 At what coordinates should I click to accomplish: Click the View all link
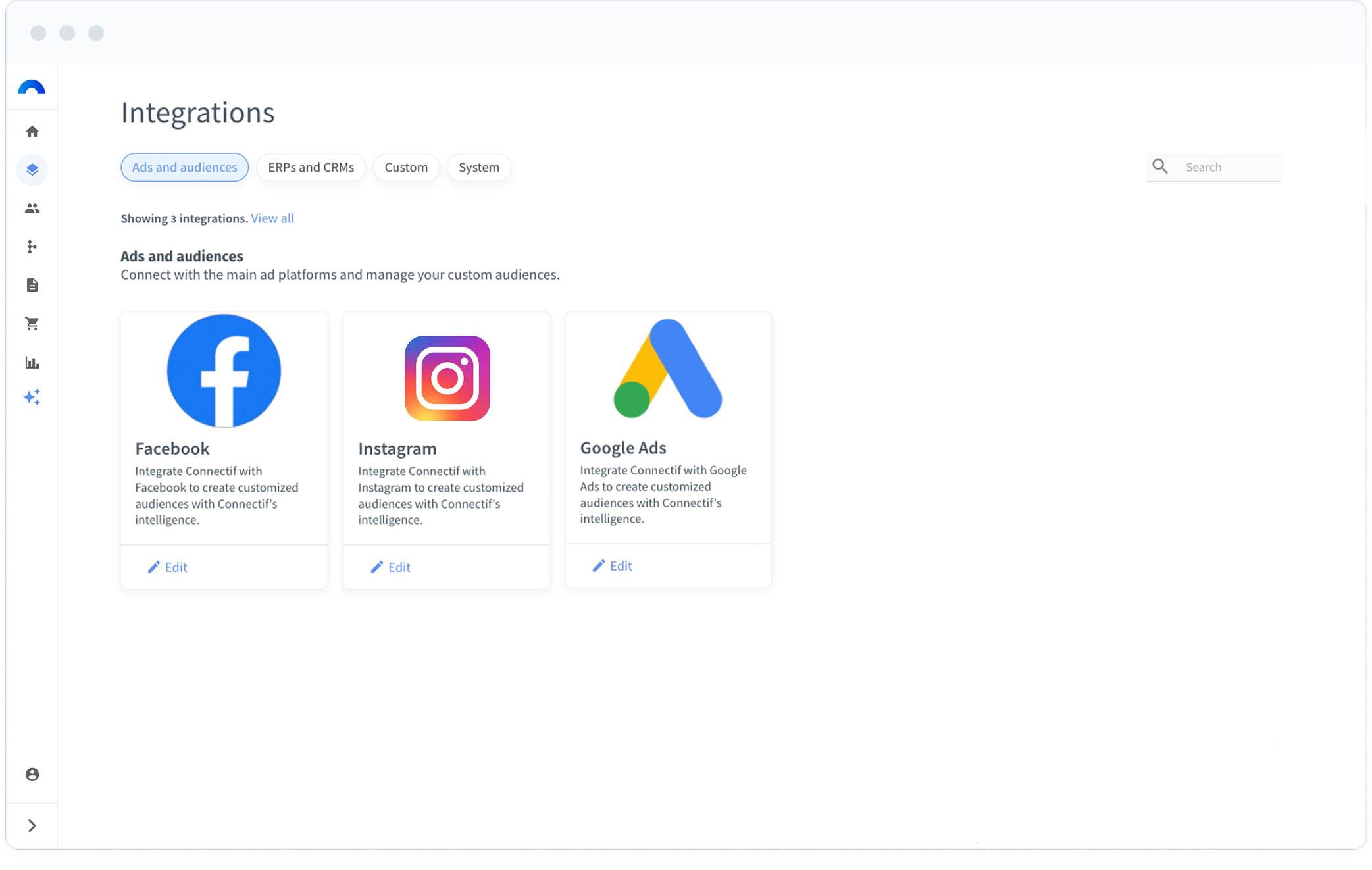[x=272, y=218]
